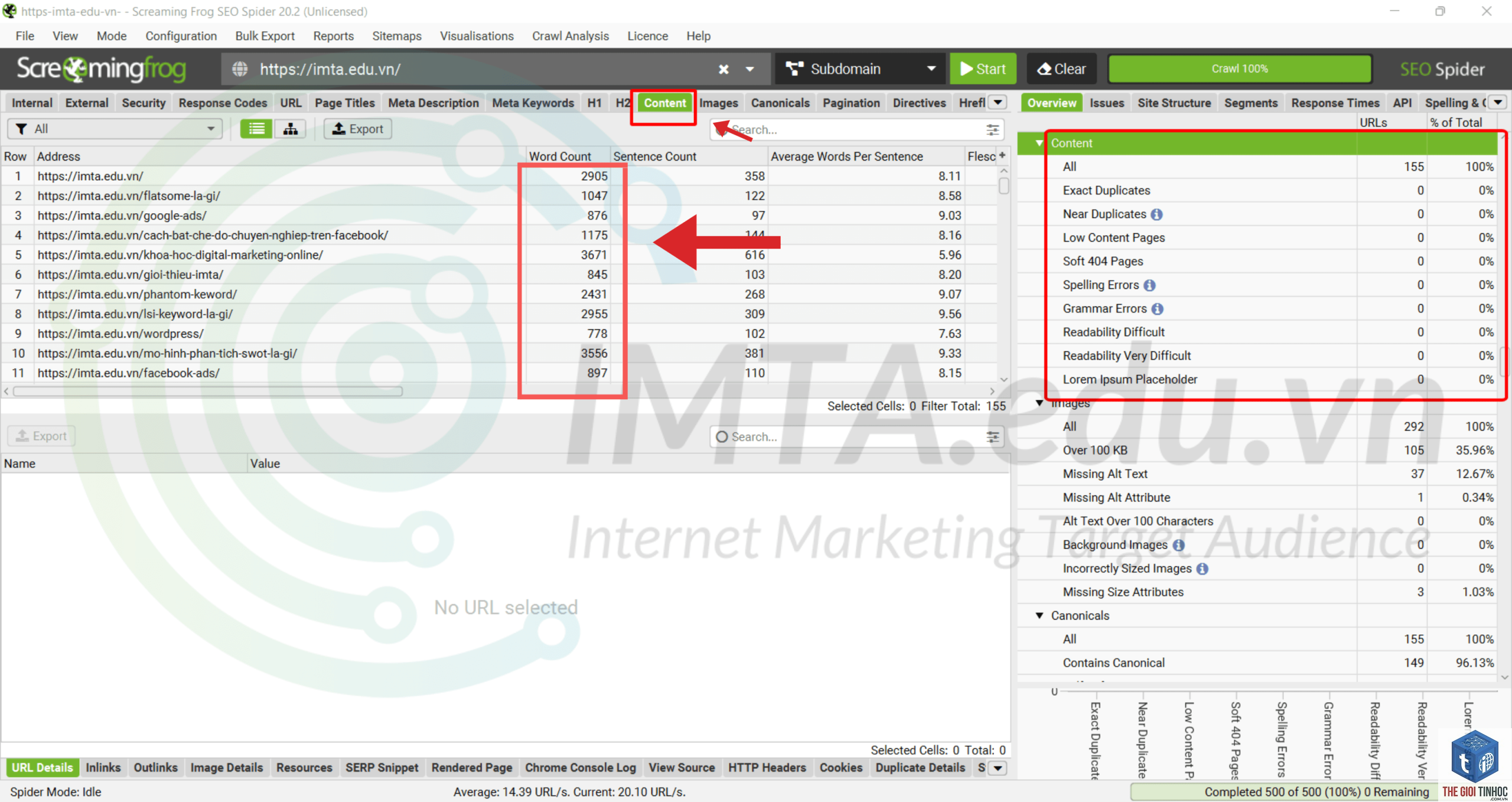Screen dimensions: 1512x802
Task: Switch to list view icon
Action: click(x=256, y=129)
